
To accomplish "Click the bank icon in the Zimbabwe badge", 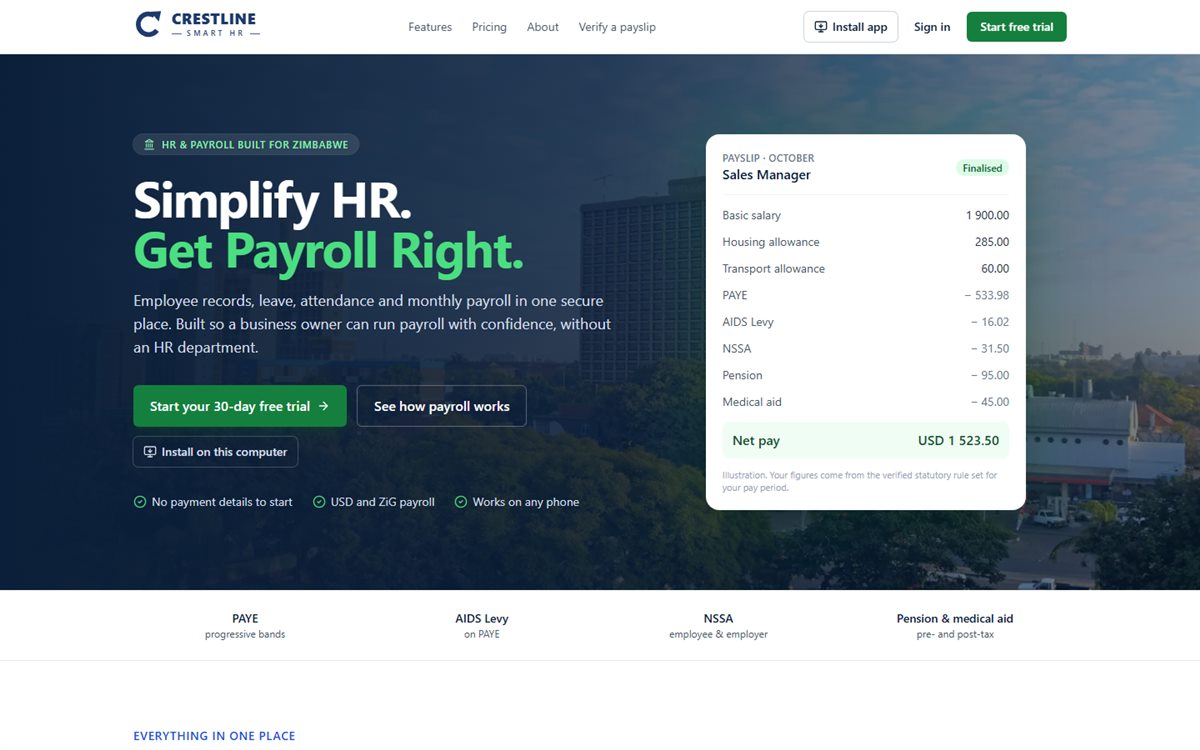I will tap(149, 145).
